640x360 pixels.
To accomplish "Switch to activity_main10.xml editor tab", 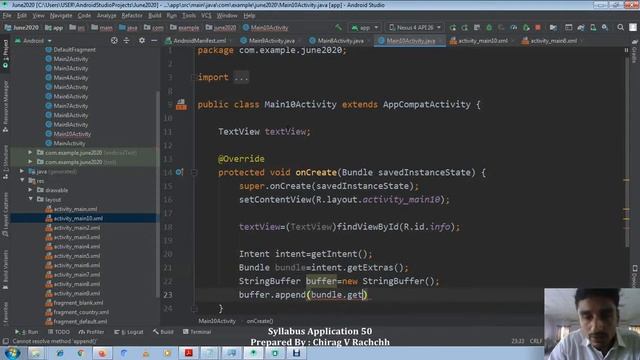I will [479, 41].
